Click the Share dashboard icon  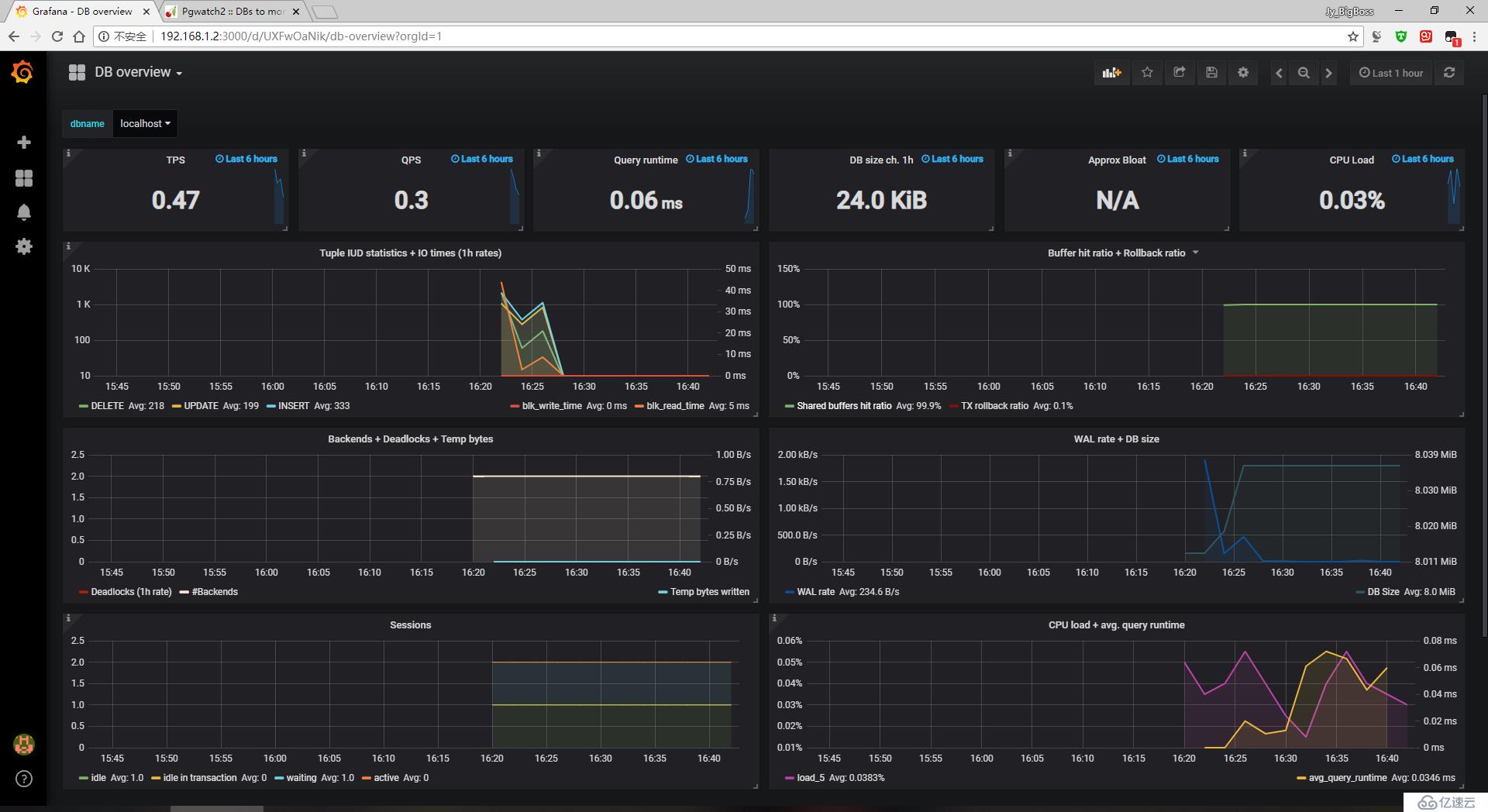pos(1180,73)
